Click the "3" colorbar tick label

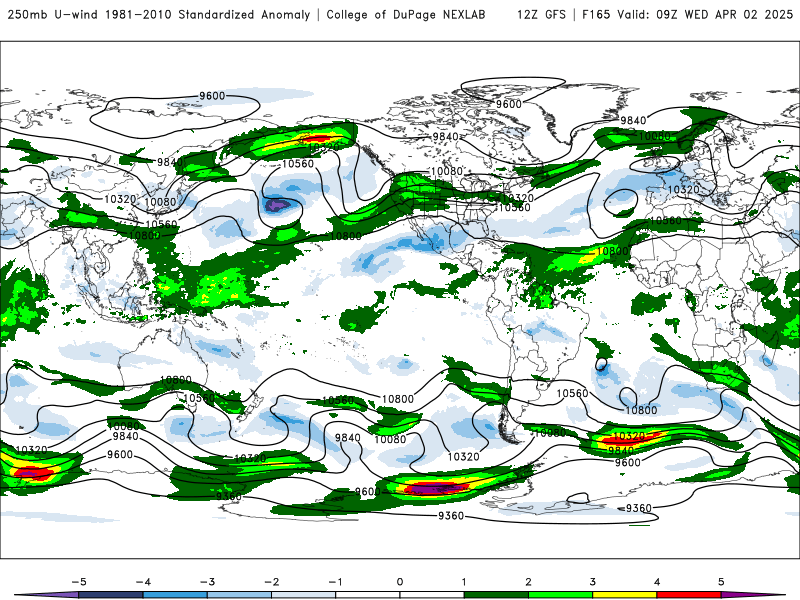pos(592,582)
